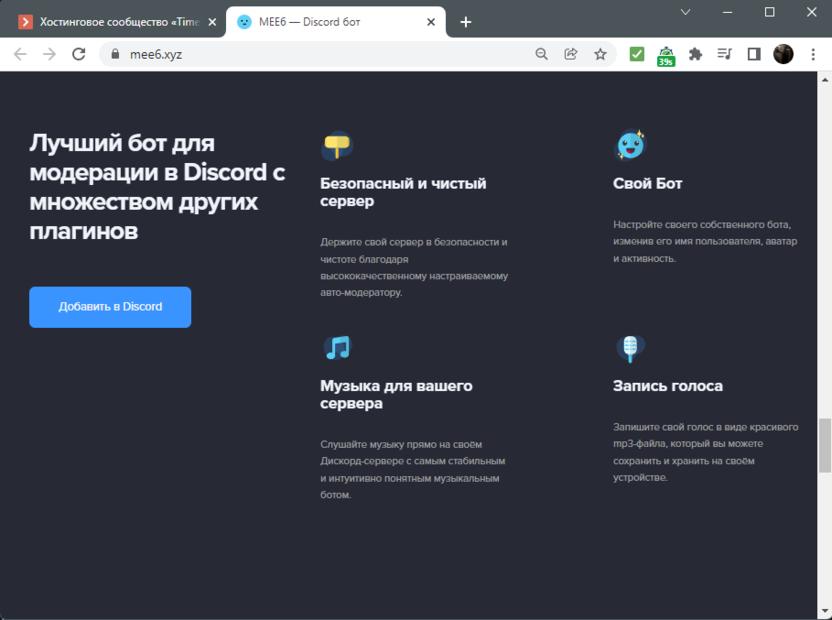
Task: Bookmark this page with the star
Action: click(x=600, y=54)
